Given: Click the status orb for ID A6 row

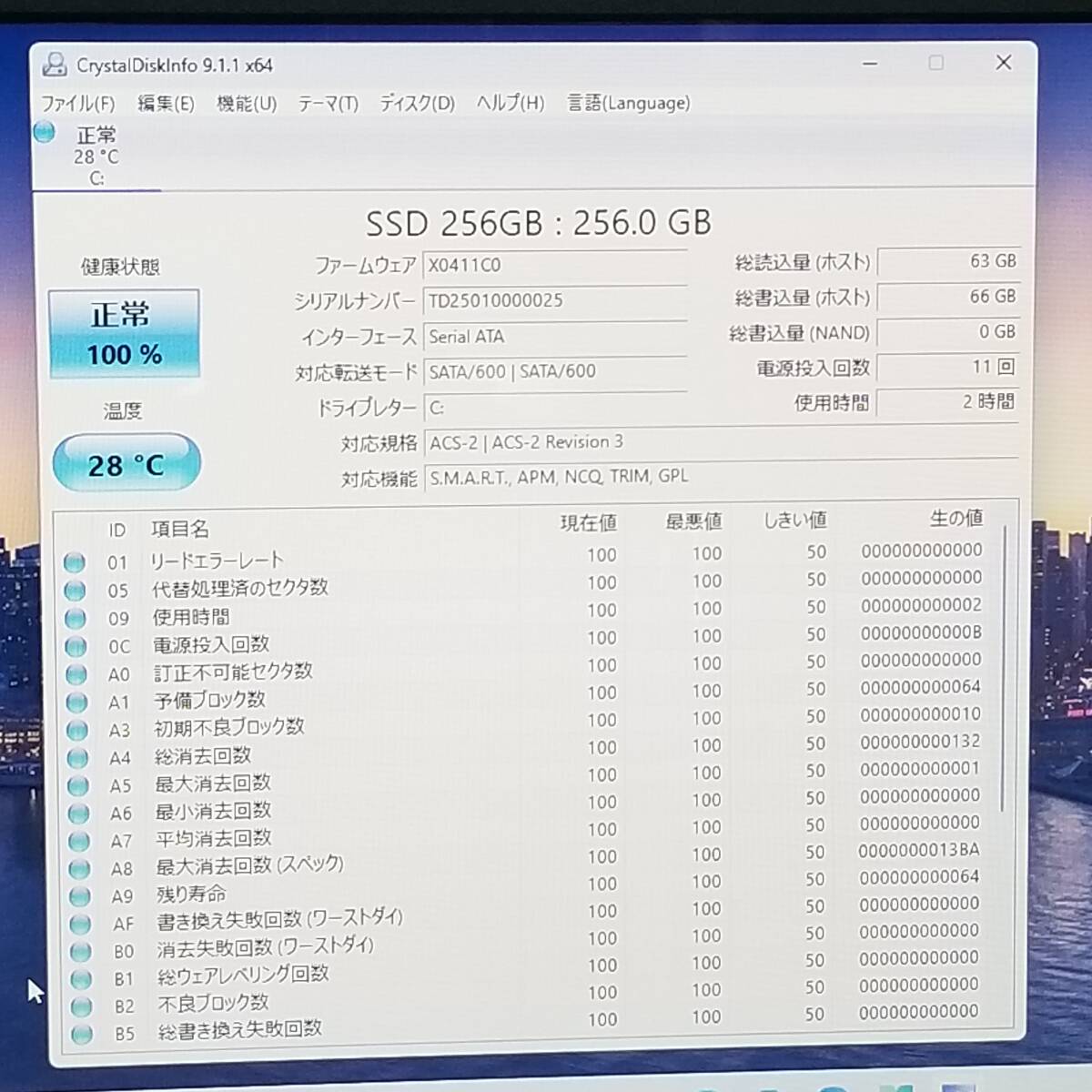Looking at the screenshot, I should click(79, 814).
